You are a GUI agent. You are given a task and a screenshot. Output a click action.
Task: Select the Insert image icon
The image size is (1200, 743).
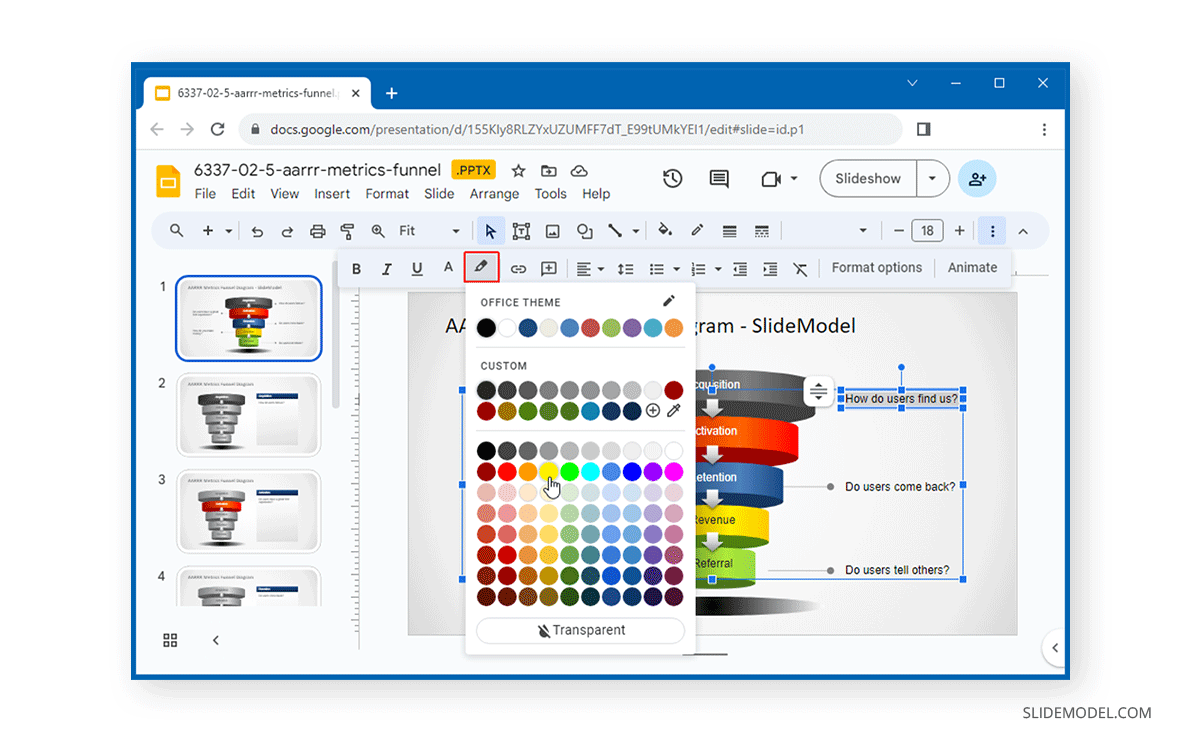tap(552, 230)
